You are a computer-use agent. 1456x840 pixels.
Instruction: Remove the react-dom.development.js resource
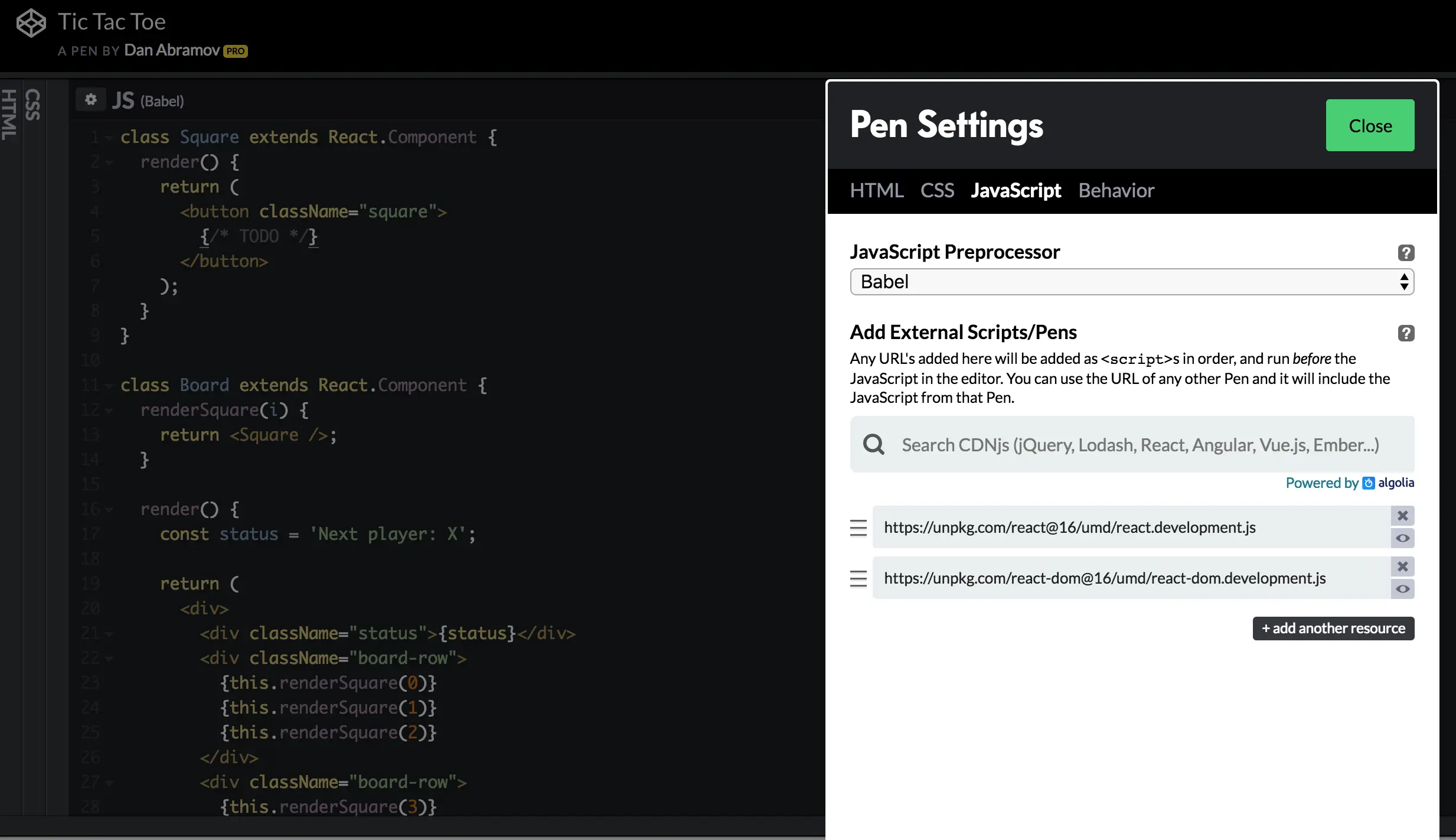click(x=1402, y=567)
